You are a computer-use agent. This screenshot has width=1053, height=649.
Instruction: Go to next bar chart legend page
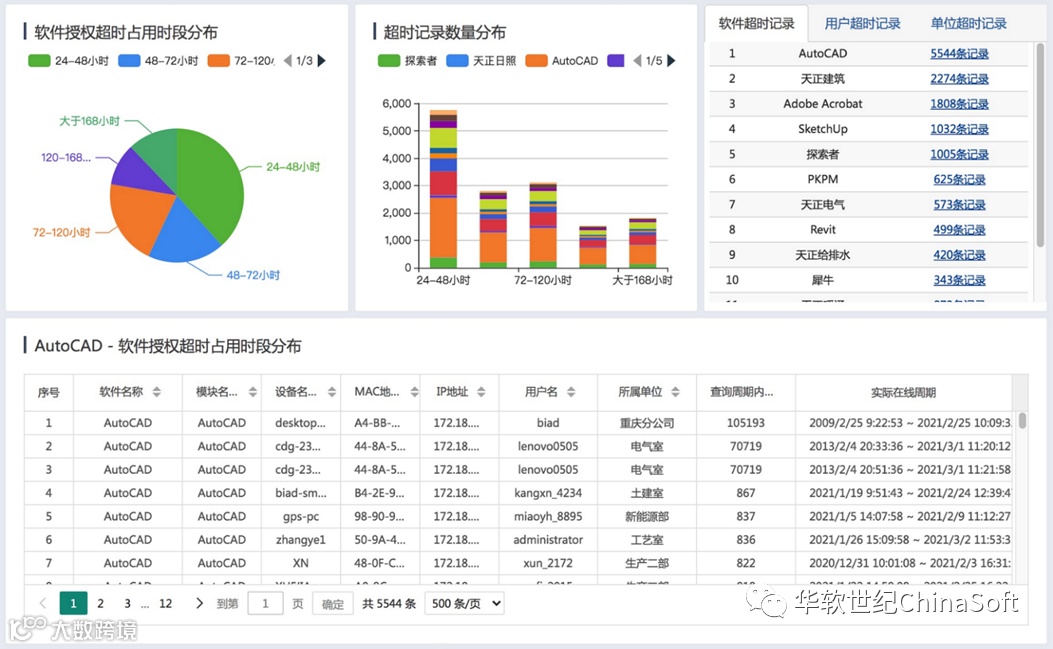pos(671,60)
